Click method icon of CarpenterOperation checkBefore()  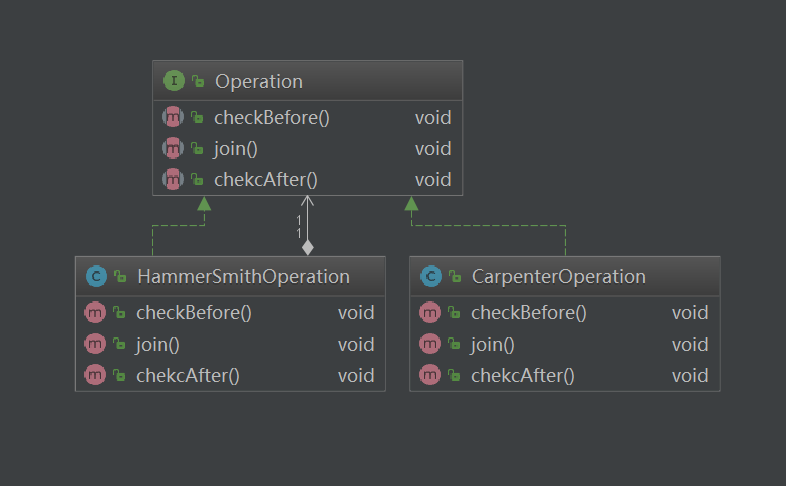(430, 313)
